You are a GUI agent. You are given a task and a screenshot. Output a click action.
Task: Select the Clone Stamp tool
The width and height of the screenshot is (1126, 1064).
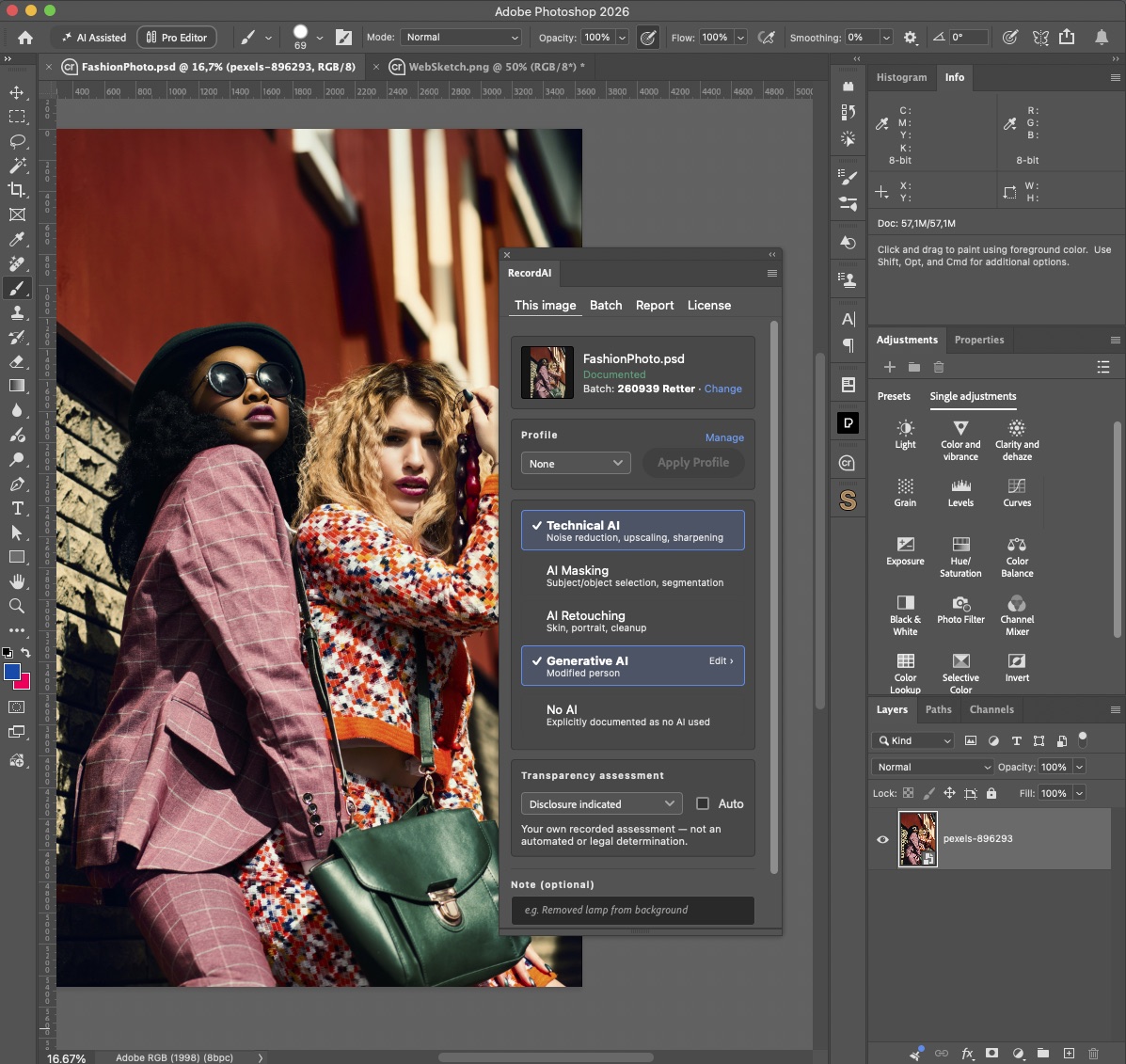17,313
